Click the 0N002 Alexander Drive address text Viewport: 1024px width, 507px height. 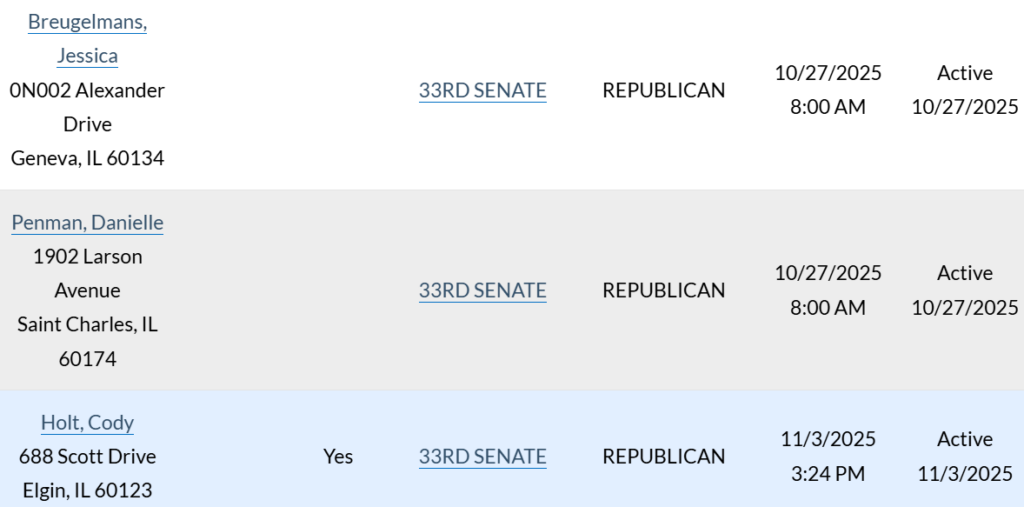87,107
